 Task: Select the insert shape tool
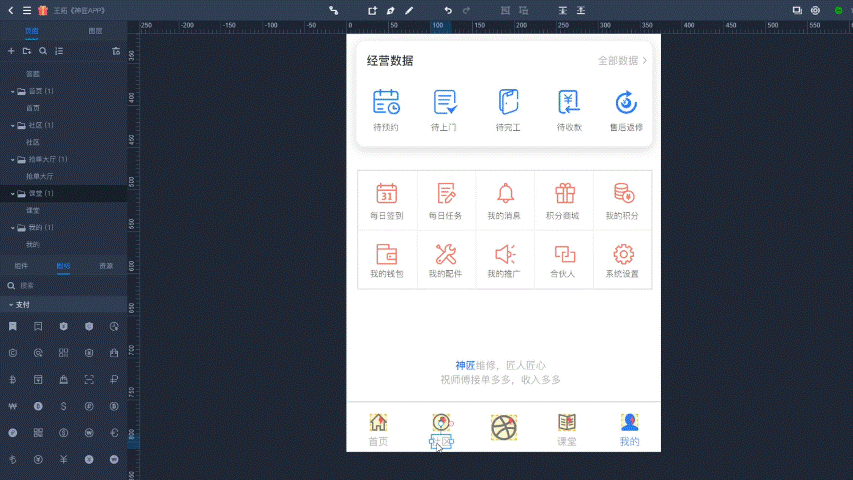372,10
